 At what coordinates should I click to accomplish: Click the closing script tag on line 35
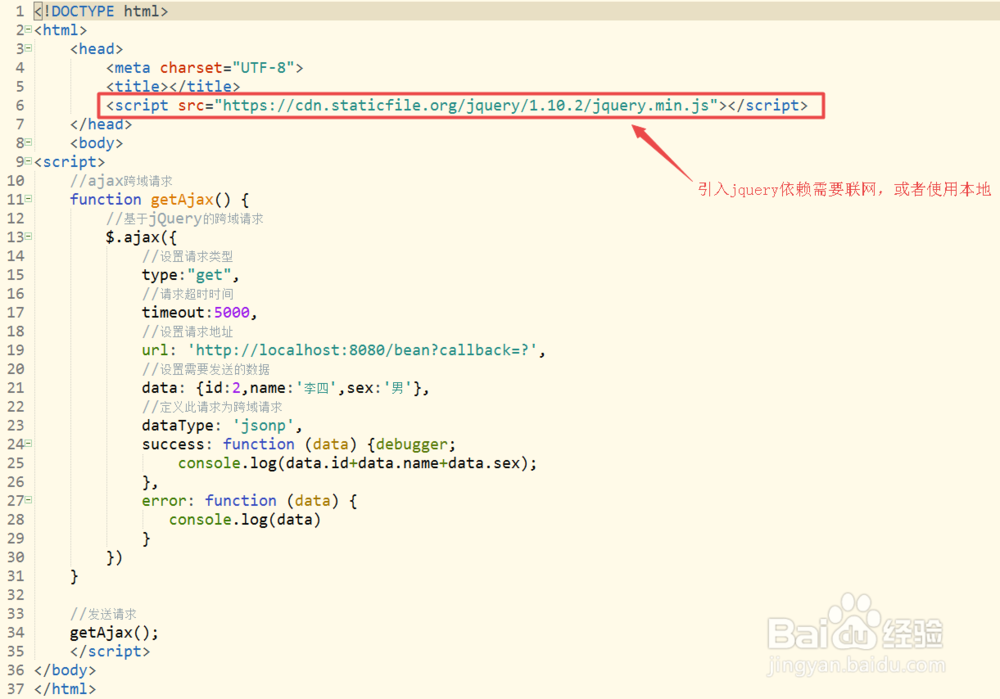click(110, 651)
